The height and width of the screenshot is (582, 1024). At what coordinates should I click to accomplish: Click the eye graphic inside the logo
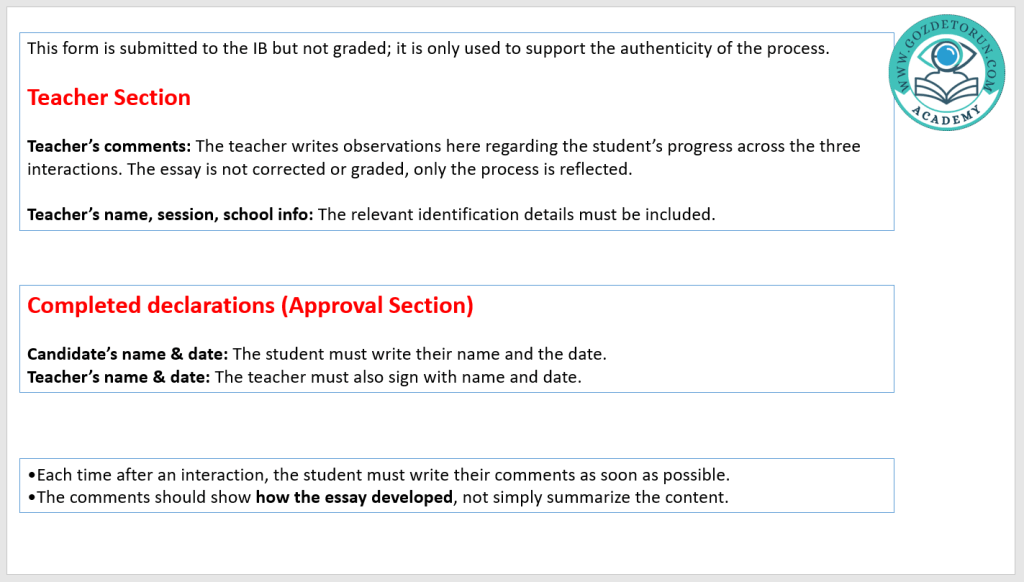point(946,56)
